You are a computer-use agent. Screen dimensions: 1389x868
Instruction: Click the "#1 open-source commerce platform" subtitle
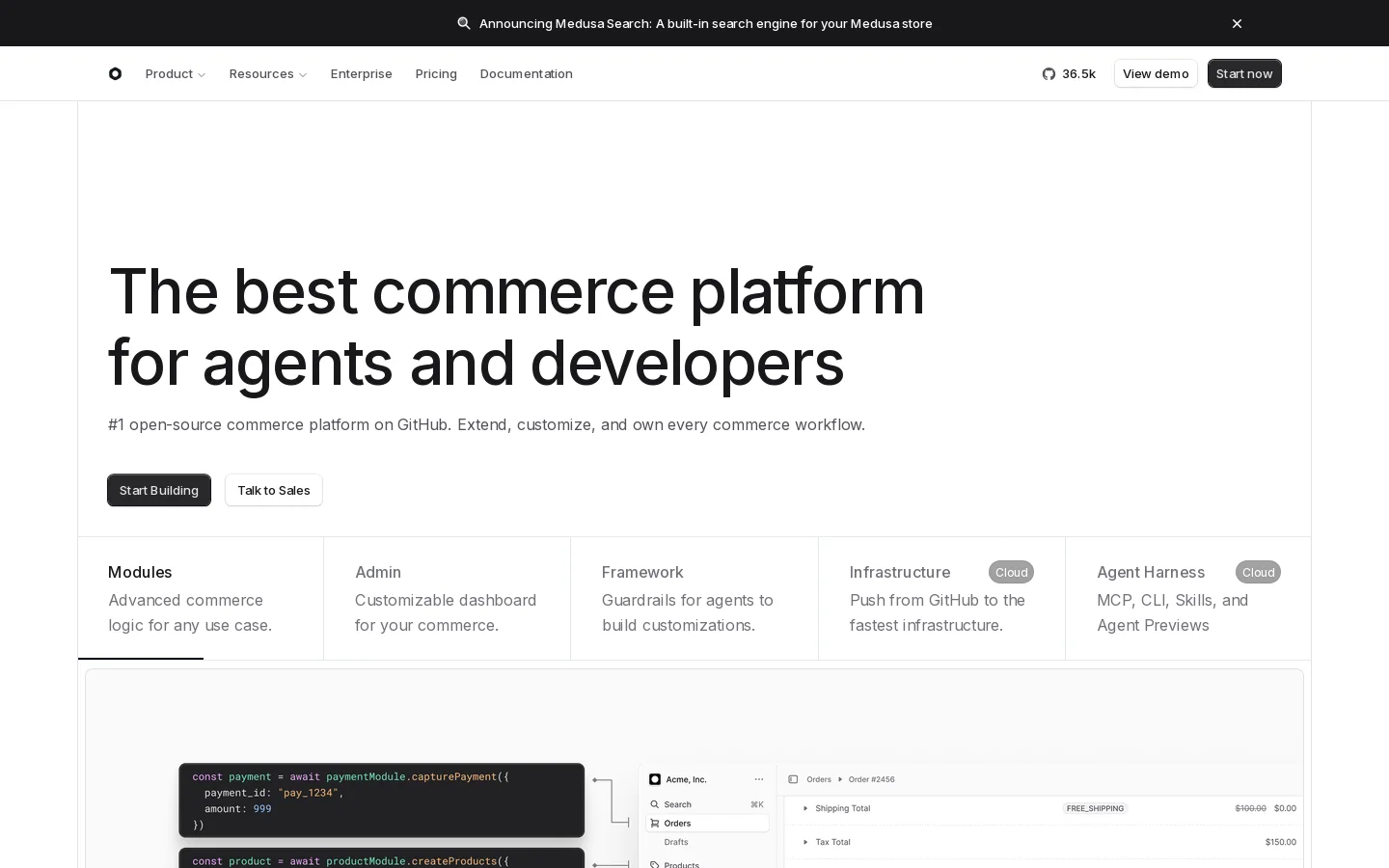486,424
